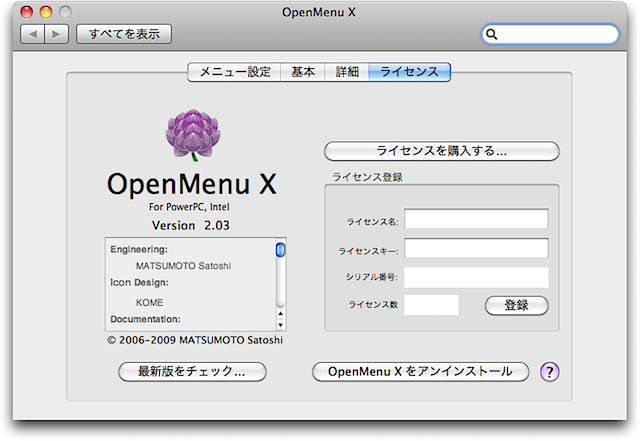Click the 登録 button
This screenshot has height=441, width=640.
(x=516, y=305)
